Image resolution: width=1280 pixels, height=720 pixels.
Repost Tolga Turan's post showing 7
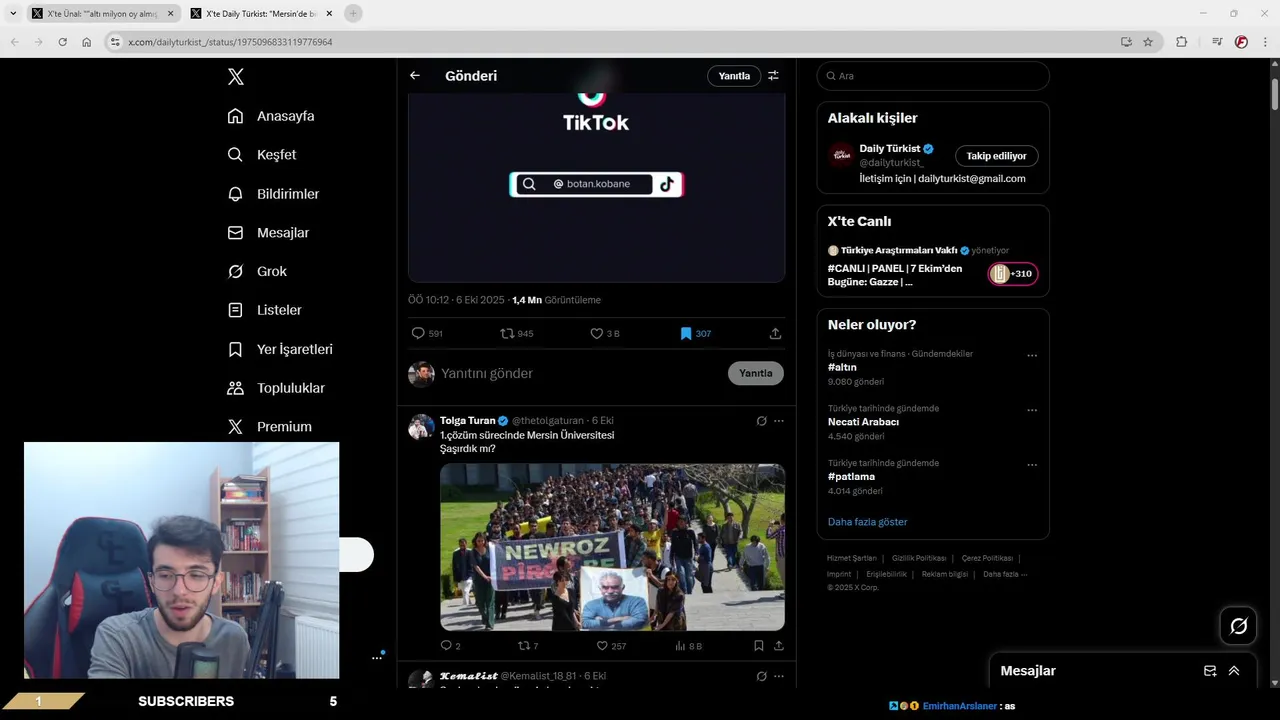[528, 646]
